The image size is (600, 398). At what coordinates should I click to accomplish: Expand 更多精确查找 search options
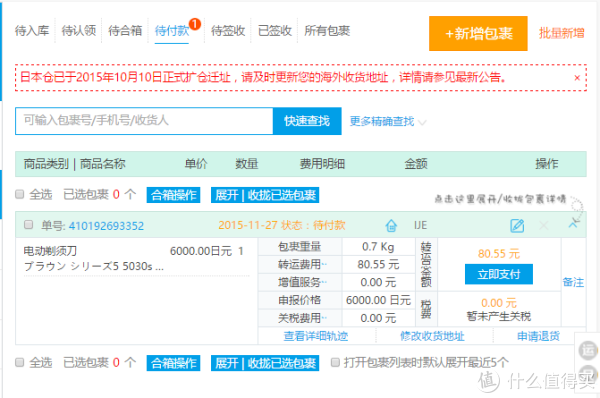tap(388, 122)
